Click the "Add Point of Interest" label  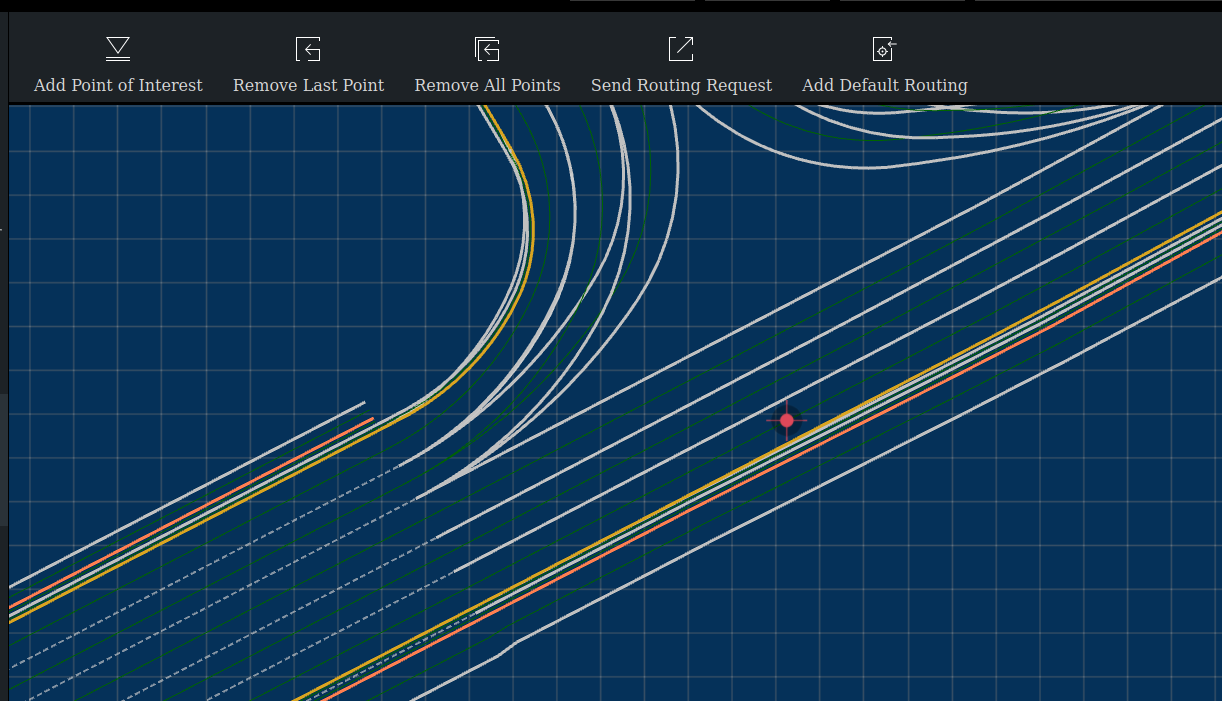(118, 85)
